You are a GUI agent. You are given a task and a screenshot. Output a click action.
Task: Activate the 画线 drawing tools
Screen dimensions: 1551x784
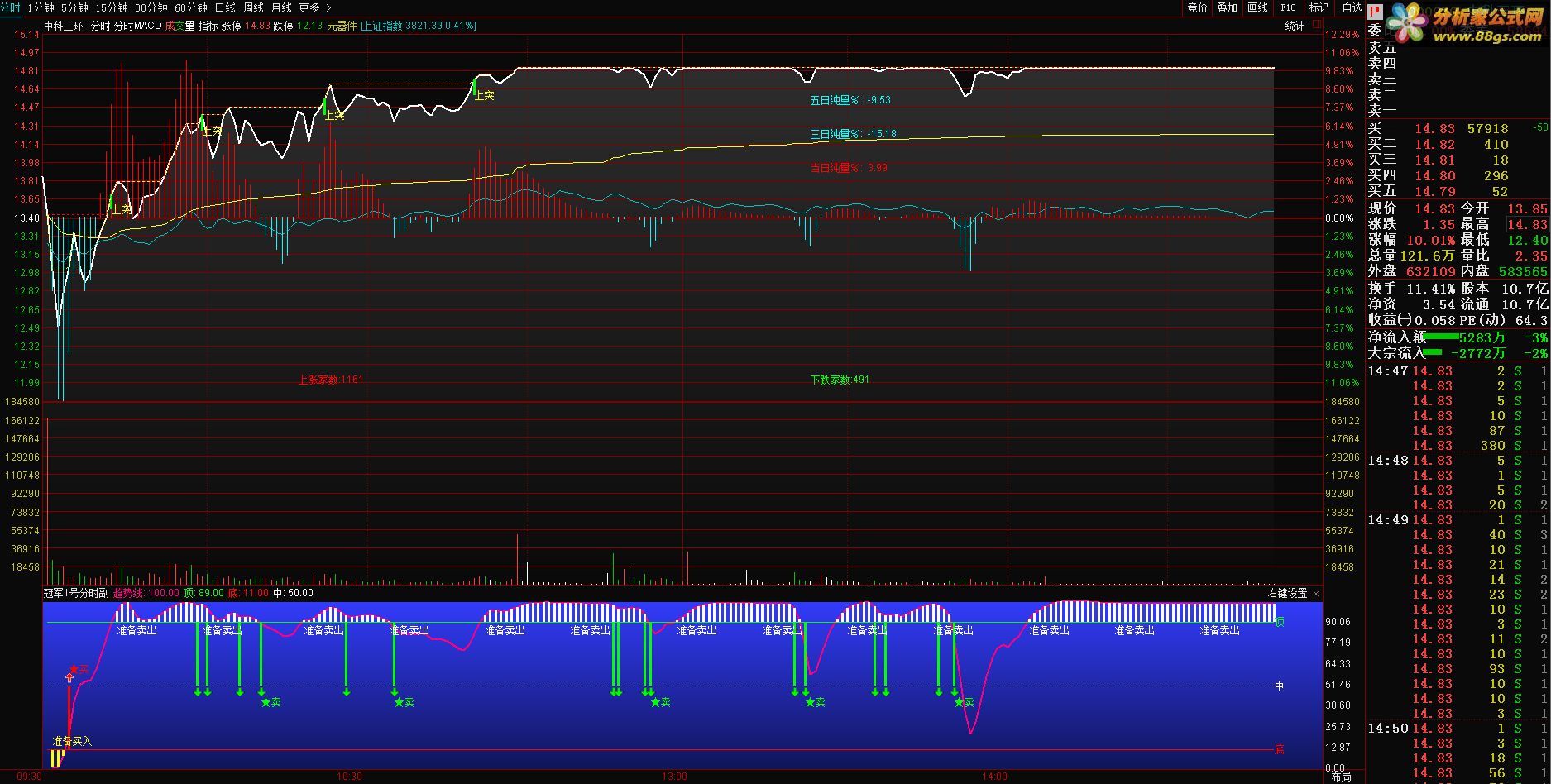[x=1258, y=7]
